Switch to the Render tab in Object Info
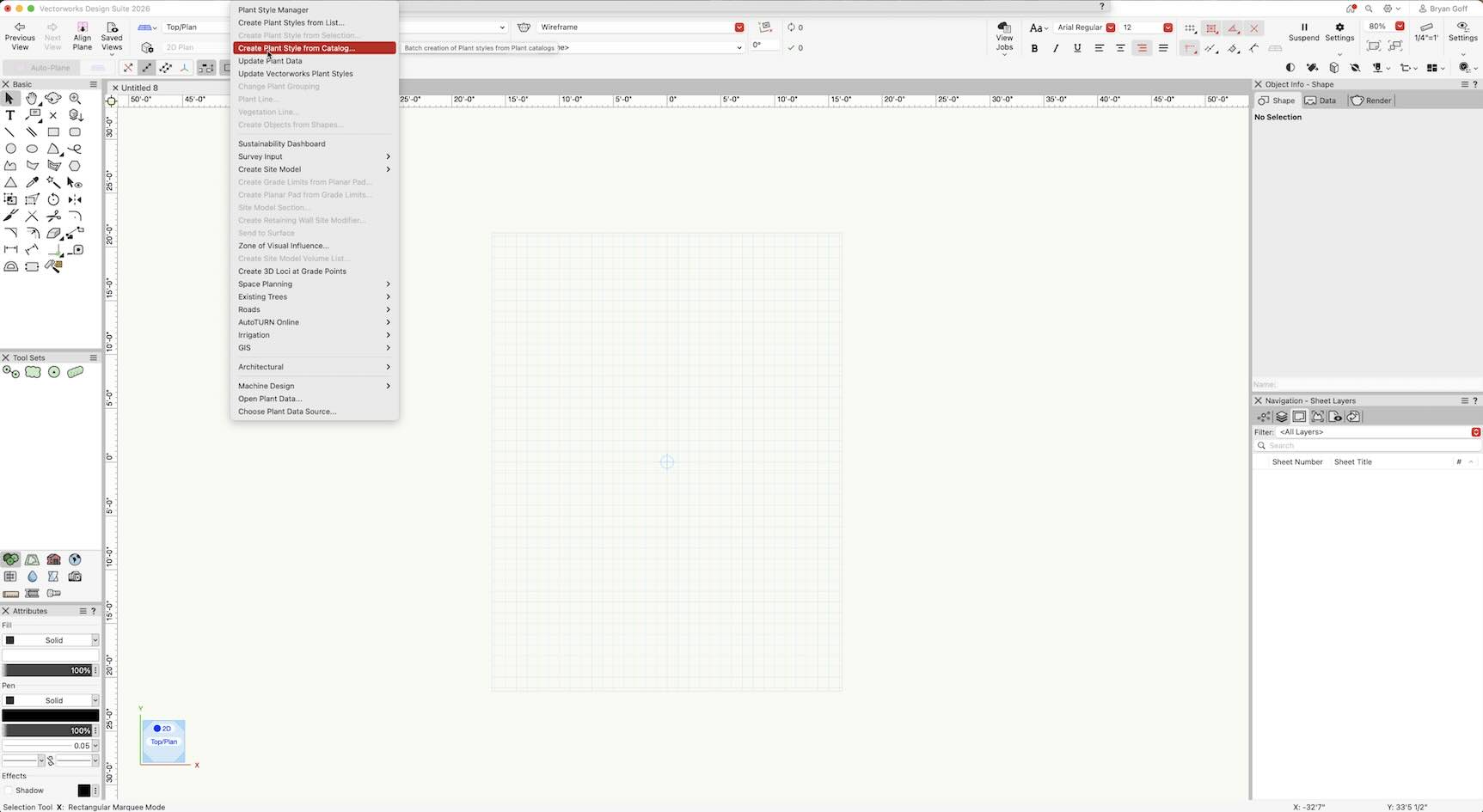The image size is (1483, 812). (x=1371, y=101)
